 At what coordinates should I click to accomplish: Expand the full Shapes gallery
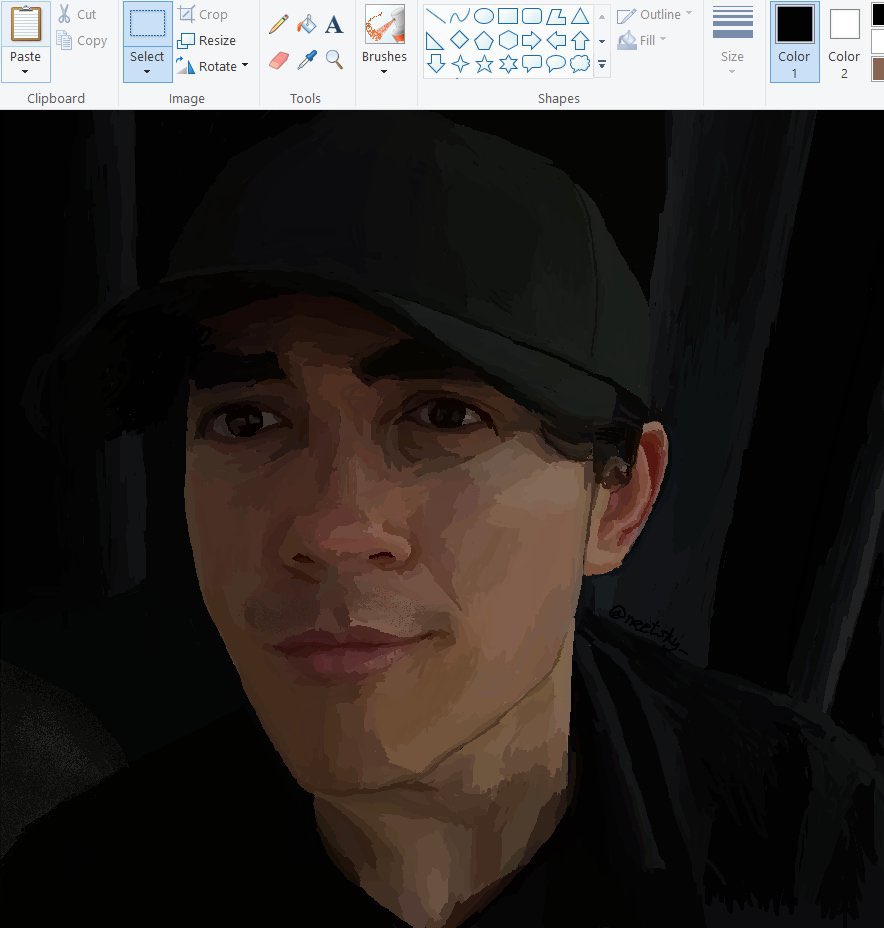point(602,64)
